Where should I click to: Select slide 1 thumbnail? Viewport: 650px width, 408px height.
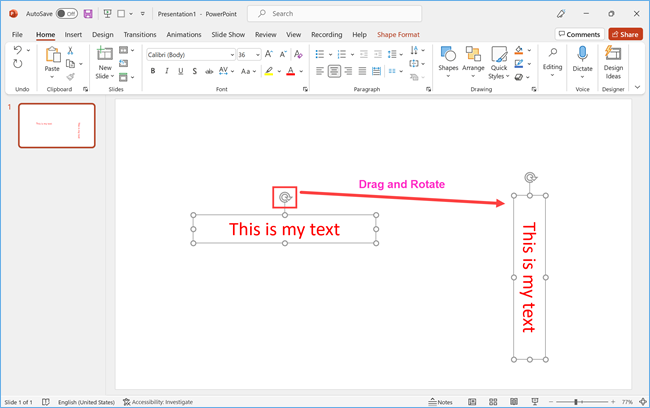coord(57,125)
